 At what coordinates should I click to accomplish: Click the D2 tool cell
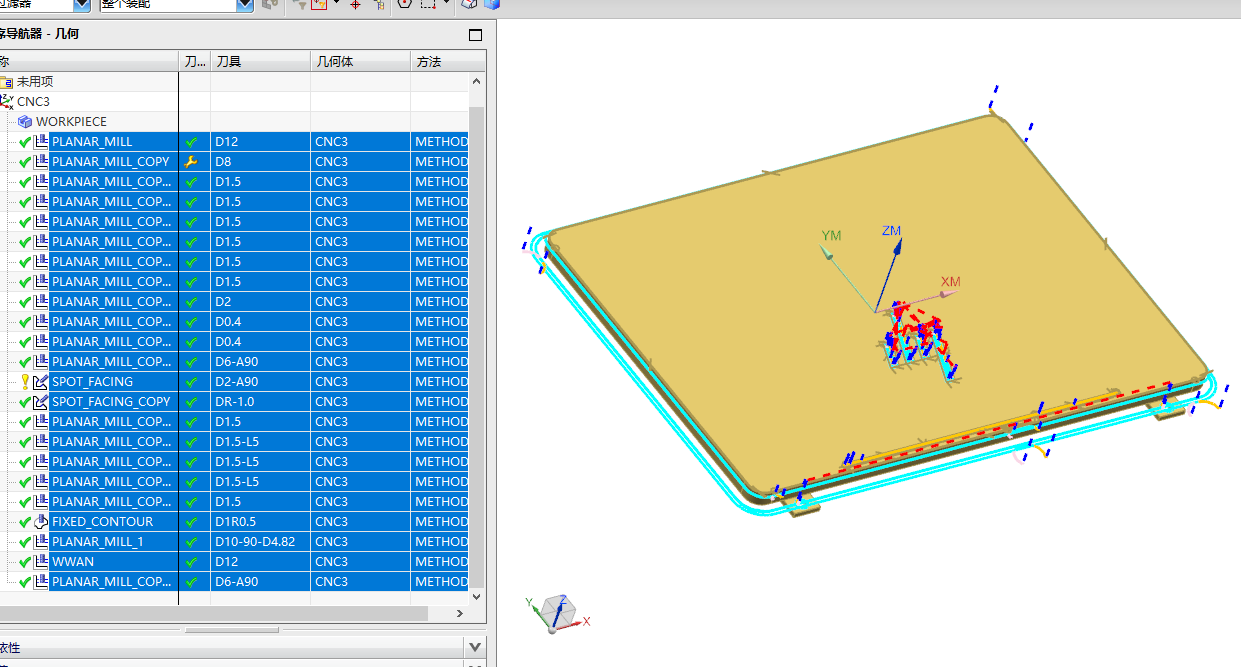point(260,302)
